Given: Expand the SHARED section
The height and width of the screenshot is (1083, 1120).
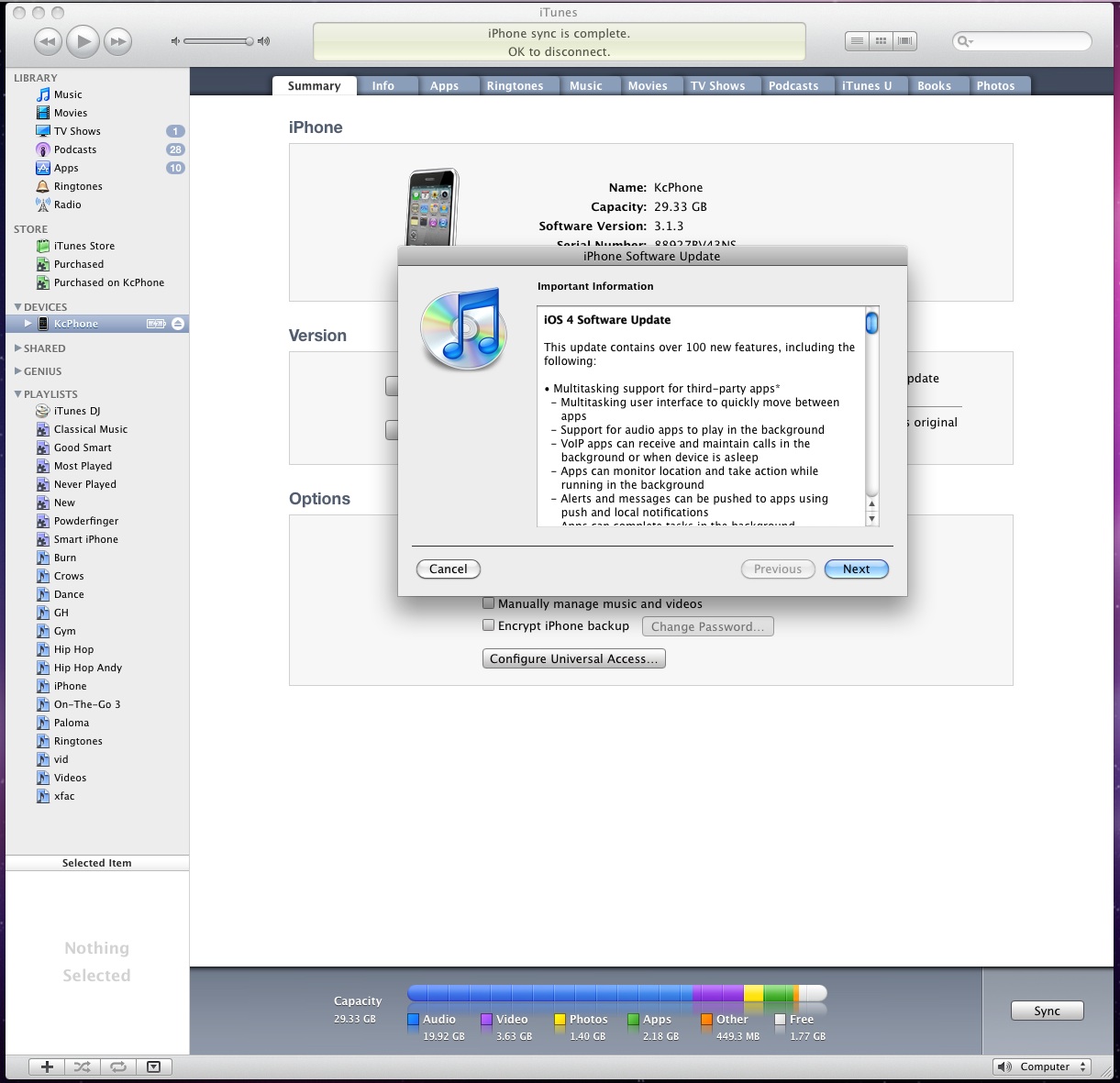Looking at the screenshot, I should (17, 348).
